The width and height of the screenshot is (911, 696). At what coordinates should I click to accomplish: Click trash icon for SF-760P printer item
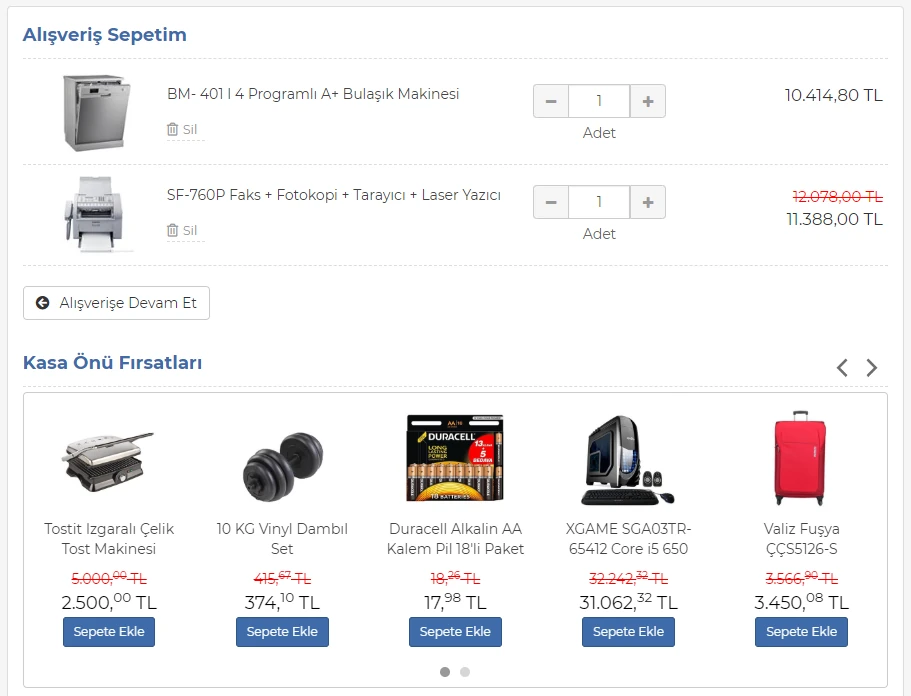point(173,231)
